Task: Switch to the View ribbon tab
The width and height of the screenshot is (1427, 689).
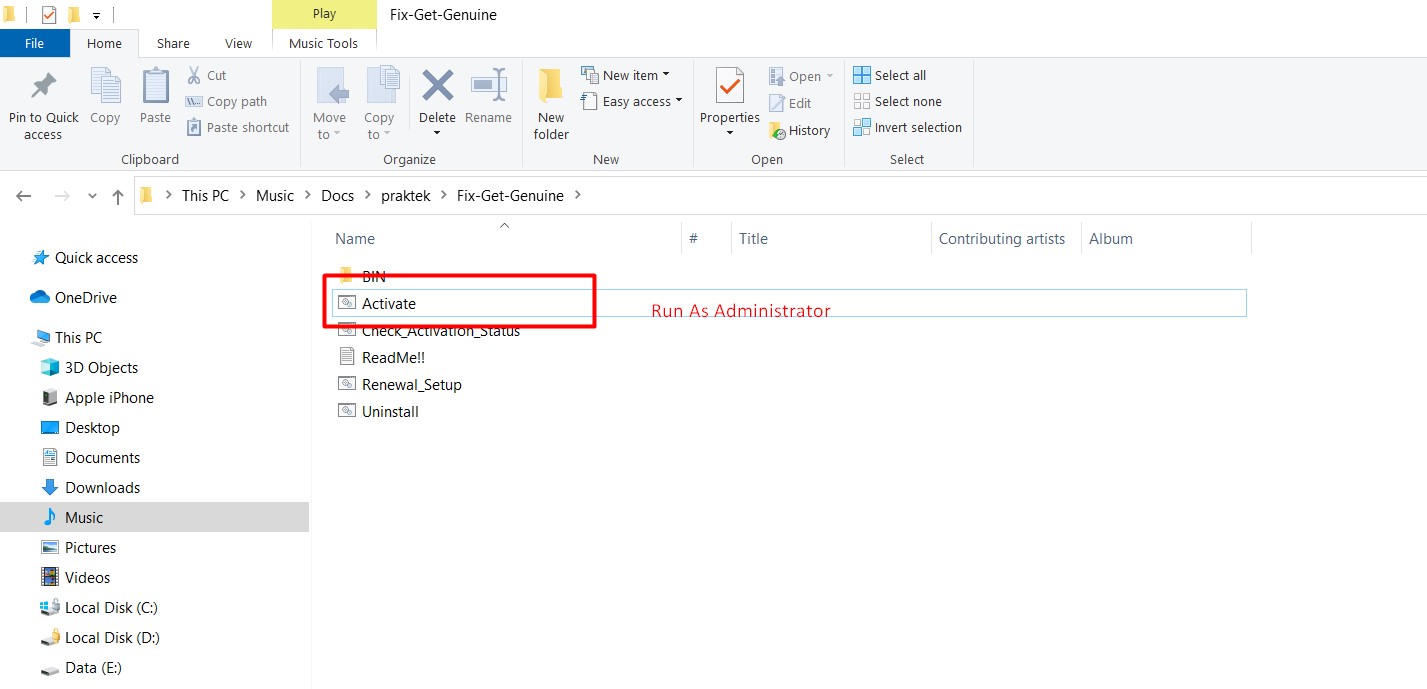Action: tap(238, 43)
